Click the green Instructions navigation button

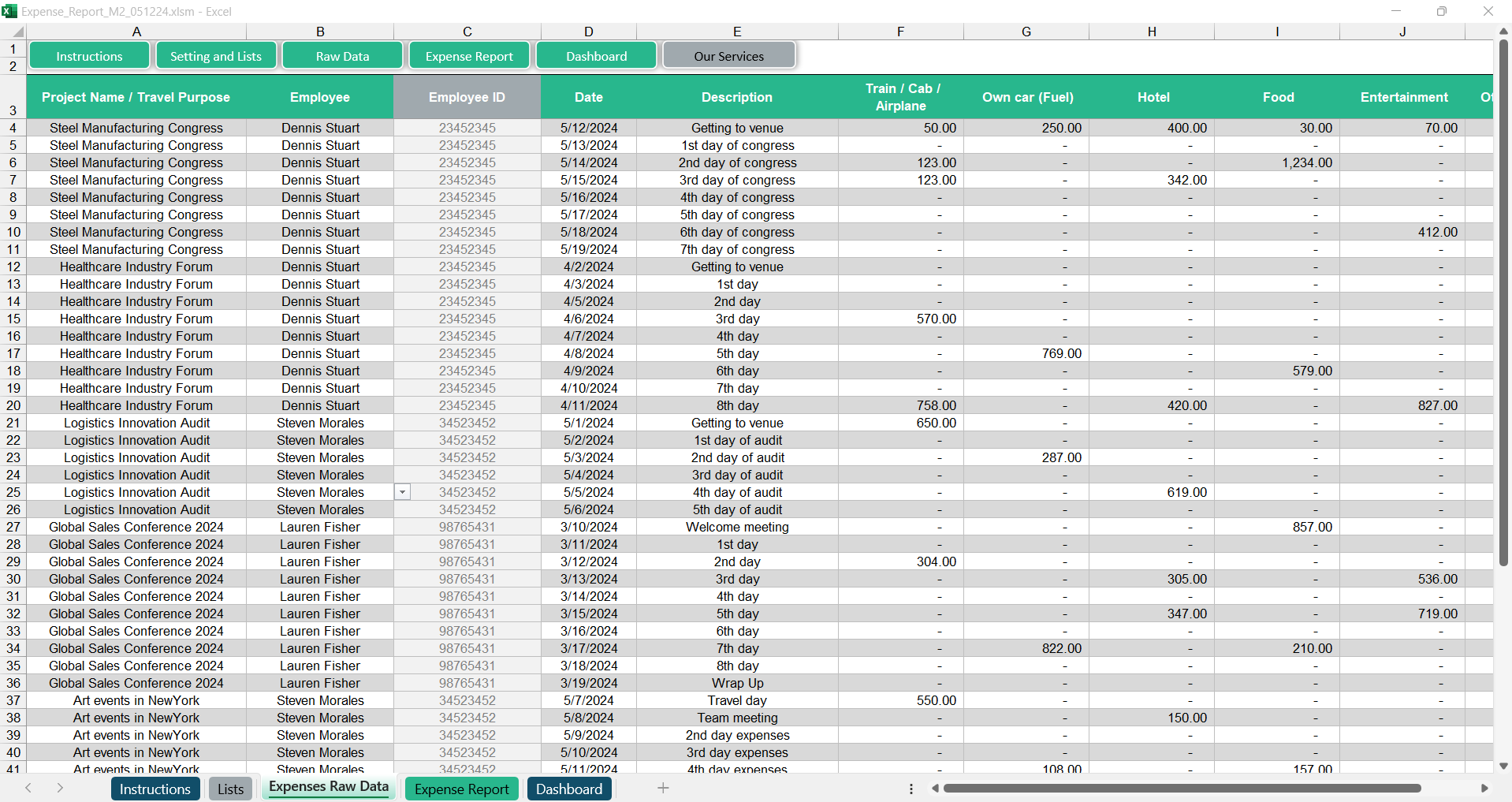click(89, 56)
